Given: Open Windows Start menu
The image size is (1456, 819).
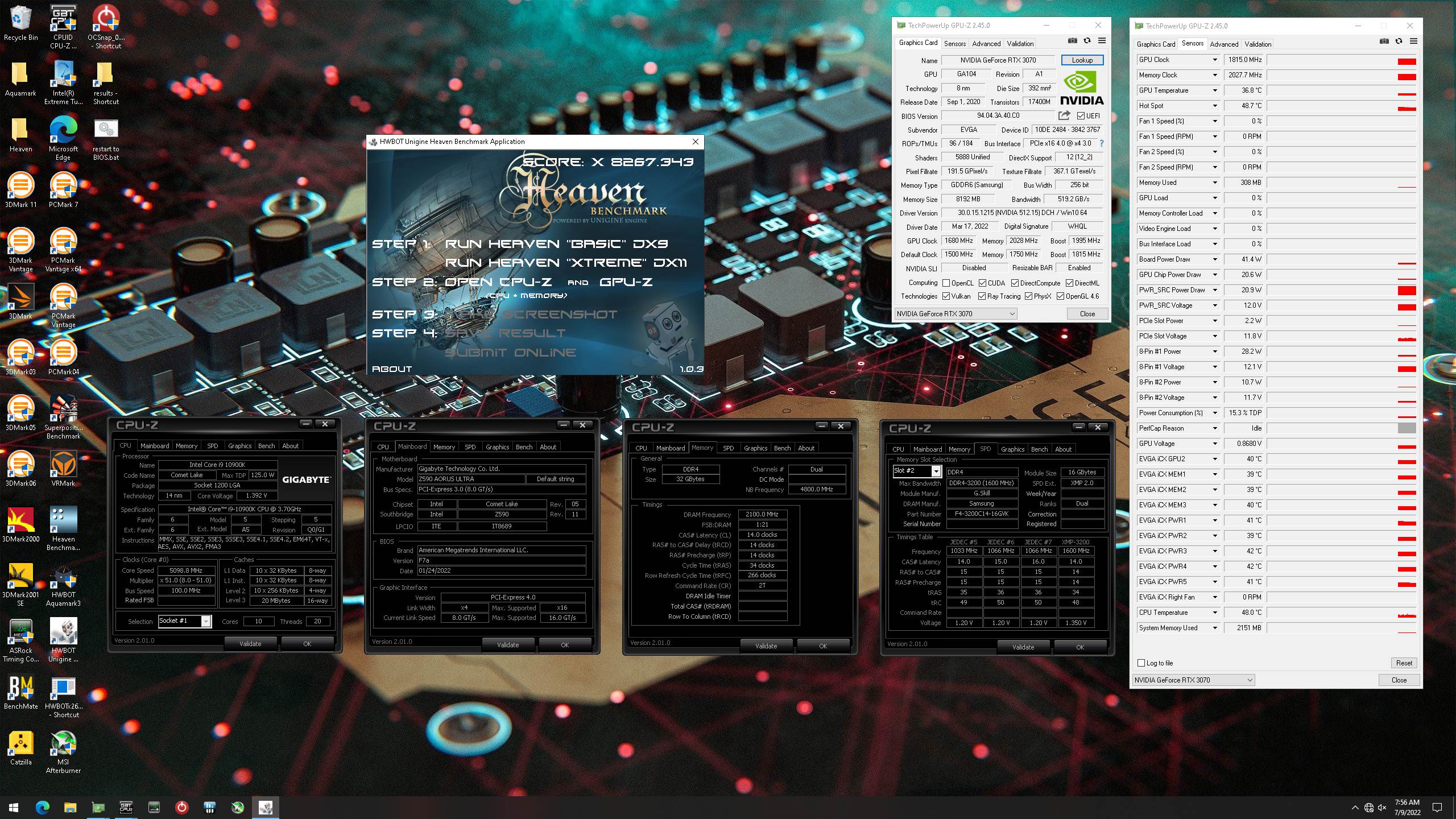Looking at the screenshot, I should point(14,807).
